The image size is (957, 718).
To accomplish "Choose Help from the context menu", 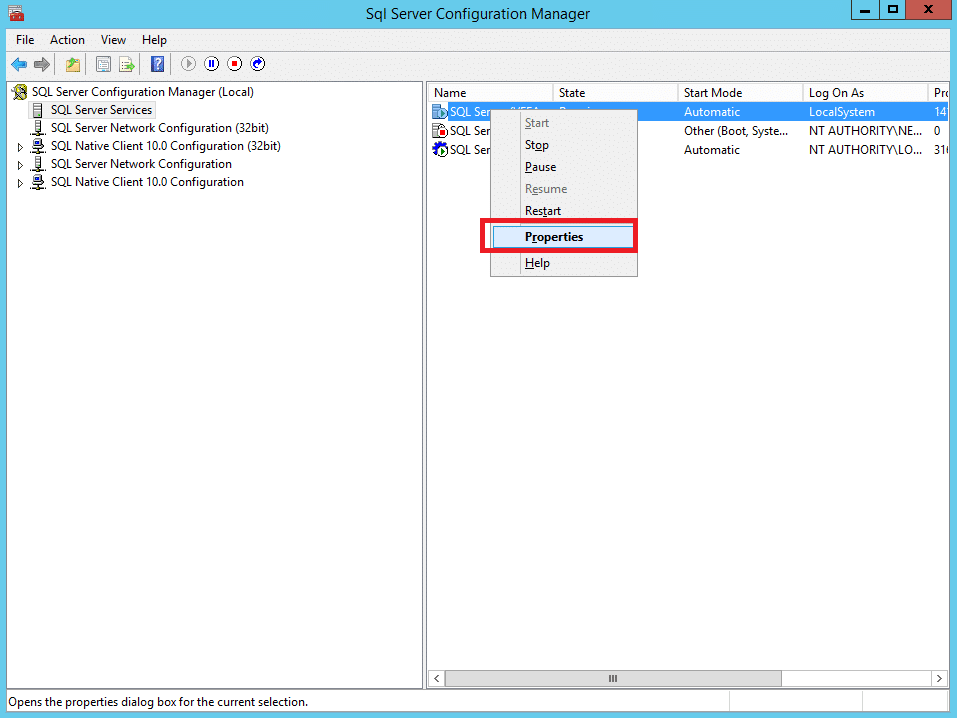I will 564,263.
